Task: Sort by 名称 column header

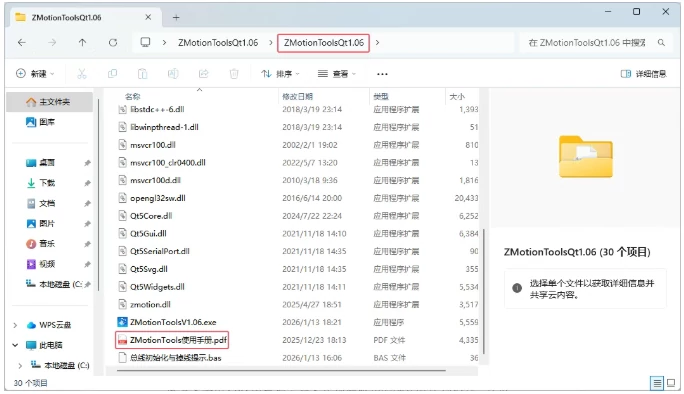Action: pos(133,96)
